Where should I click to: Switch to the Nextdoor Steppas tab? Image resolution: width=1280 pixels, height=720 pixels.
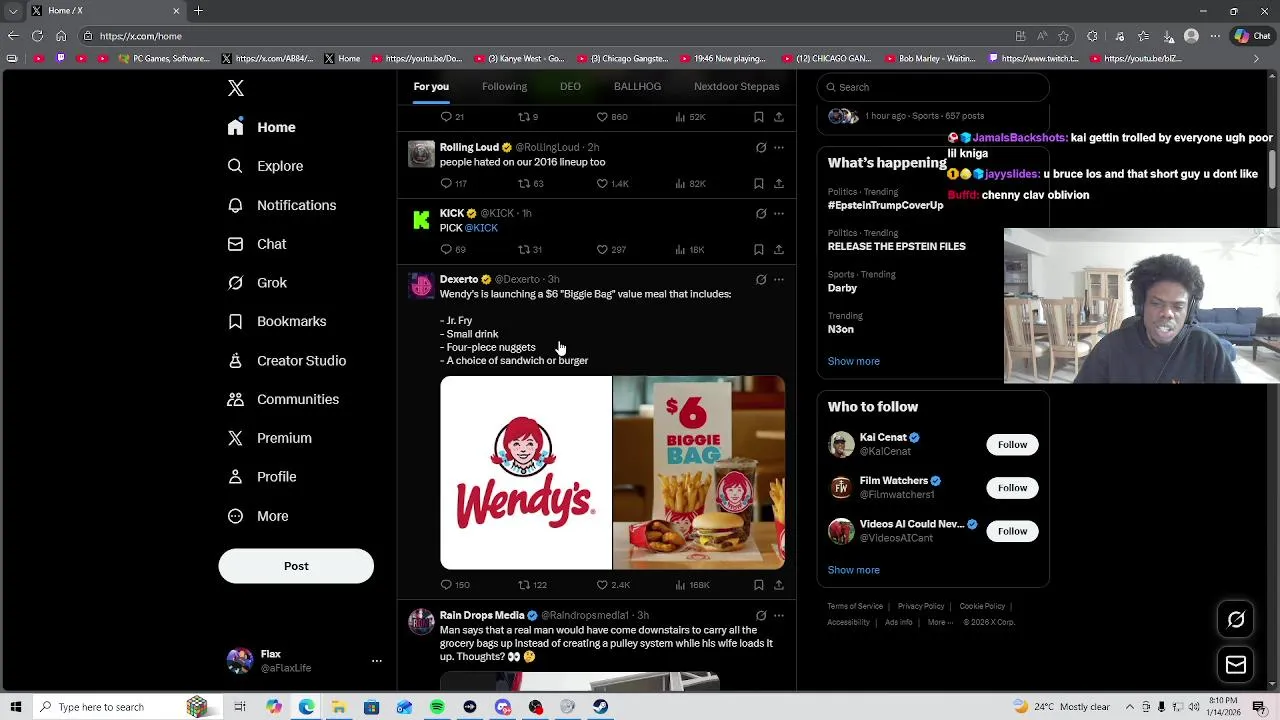coord(736,87)
